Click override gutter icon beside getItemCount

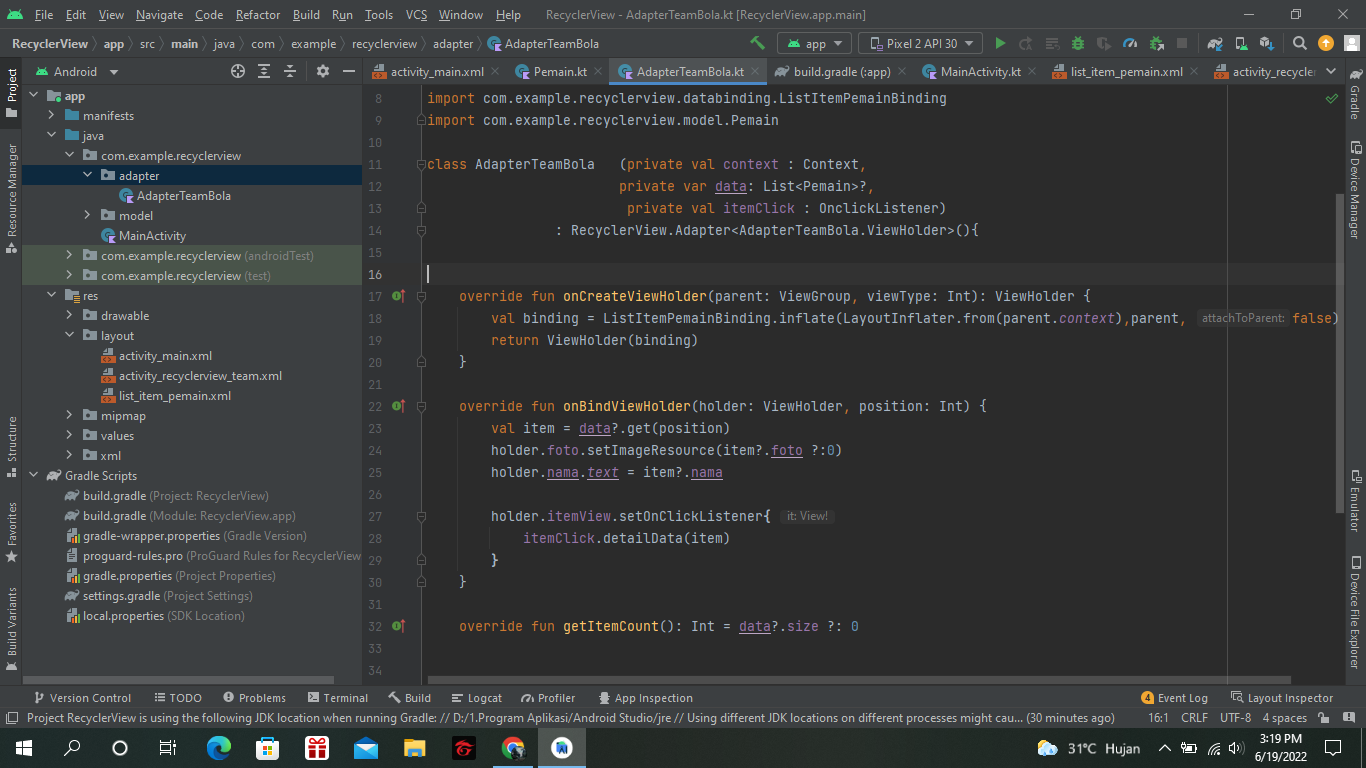tap(398, 626)
